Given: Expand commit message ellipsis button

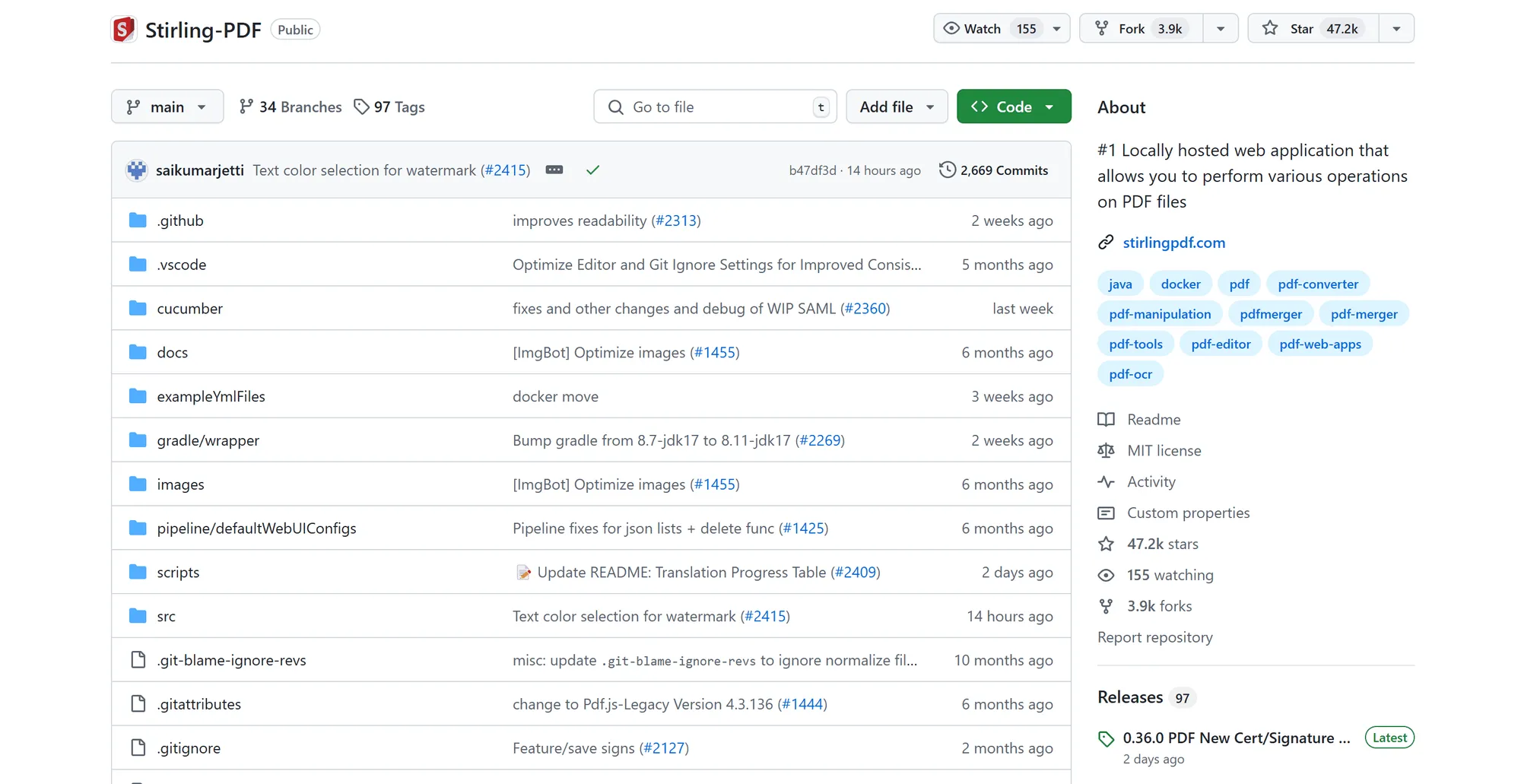Looking at the screenshot, I should (x=554, y=170).
